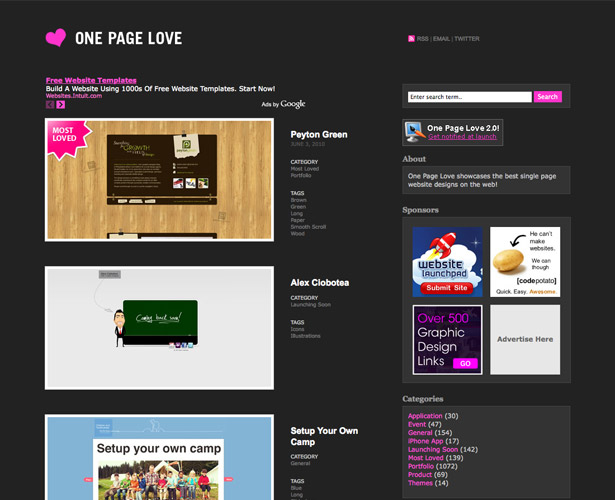Image resolution: width=615 pixels, height=500 pixels.
Task: Select the Wood tag
Action: (297, 233)
